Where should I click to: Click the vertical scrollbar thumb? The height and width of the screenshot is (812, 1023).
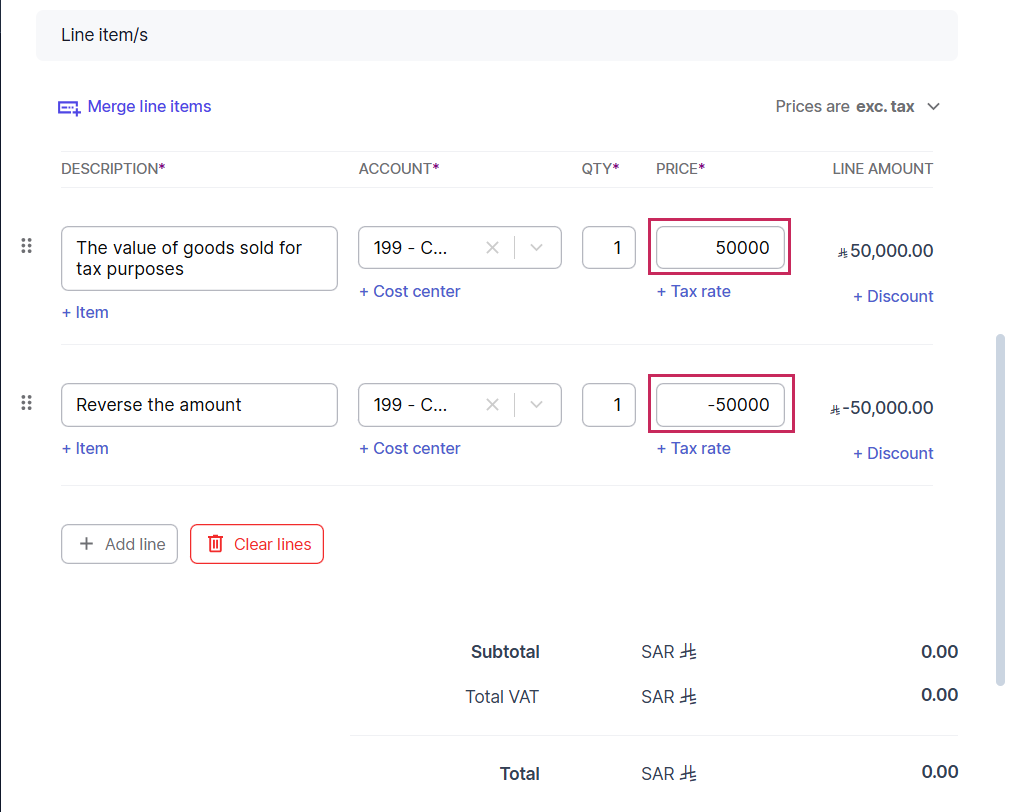pyautogui.click(x=1001, y=510)
